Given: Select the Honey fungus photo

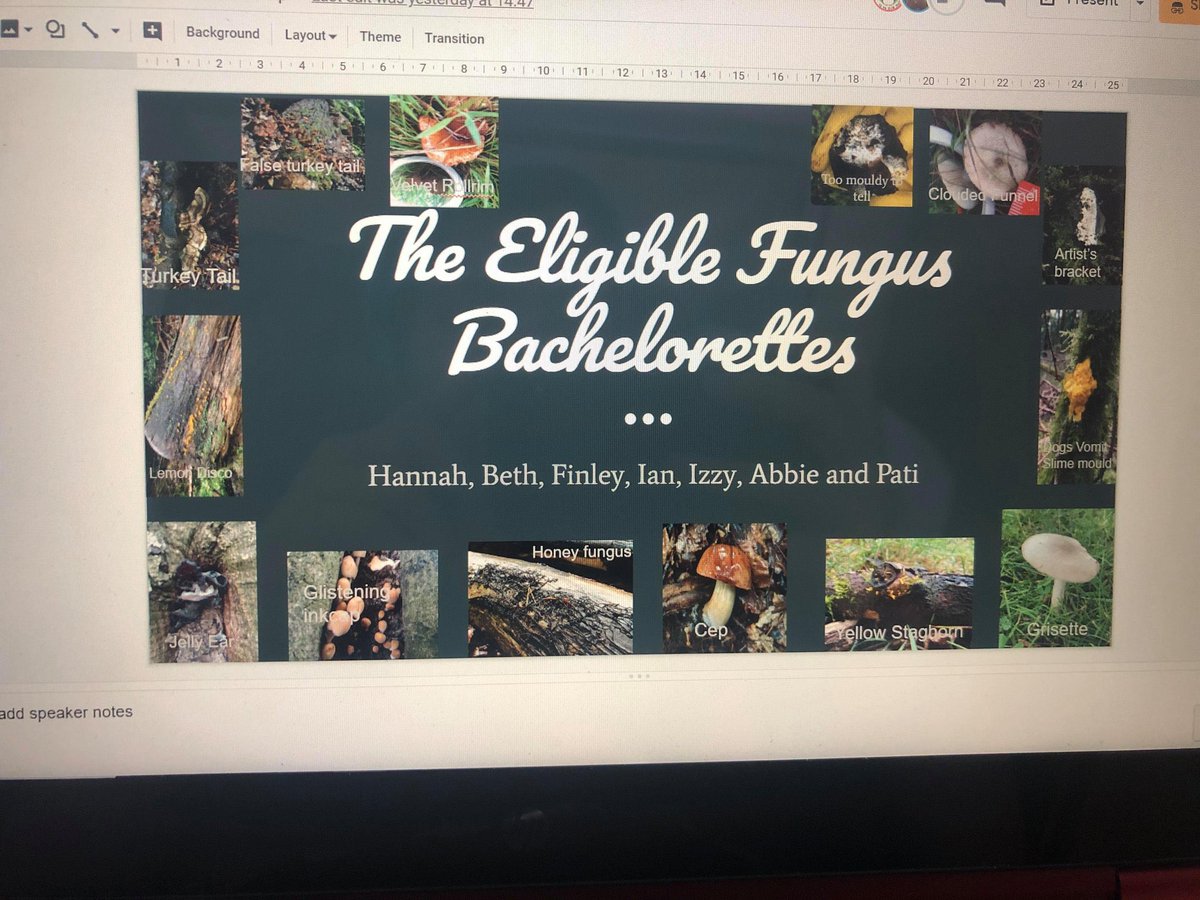Looking at the screenshot, I should tap(550, 598).
